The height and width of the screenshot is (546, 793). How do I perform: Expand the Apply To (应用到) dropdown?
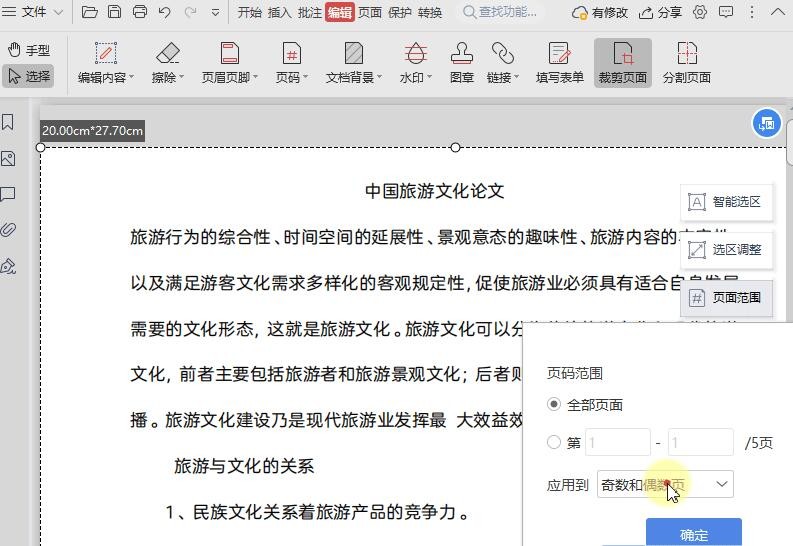coord(665,485)
